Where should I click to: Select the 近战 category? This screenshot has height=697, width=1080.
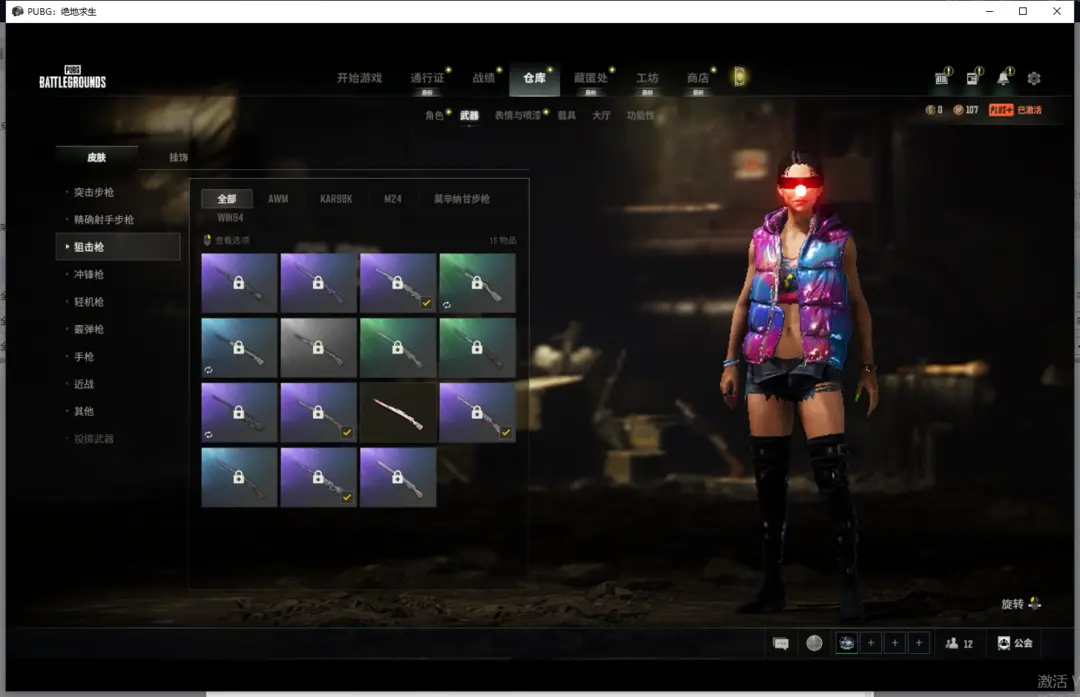pos(84,384)
